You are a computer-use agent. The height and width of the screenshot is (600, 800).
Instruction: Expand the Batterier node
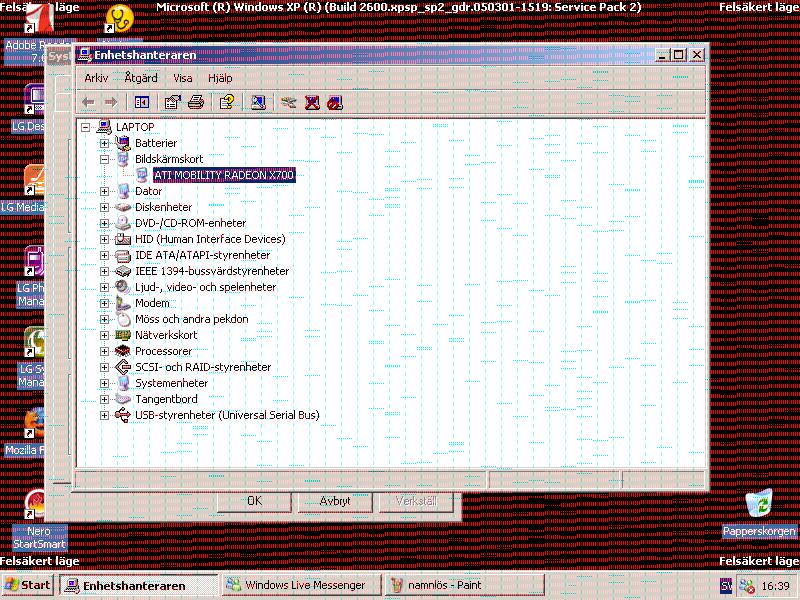(x=104, y=143)
